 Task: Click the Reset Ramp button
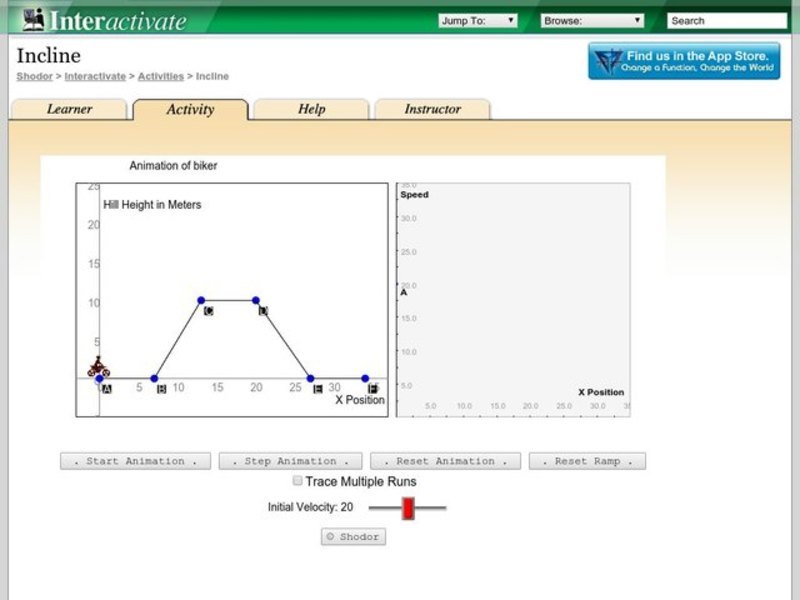pos(588,460)
